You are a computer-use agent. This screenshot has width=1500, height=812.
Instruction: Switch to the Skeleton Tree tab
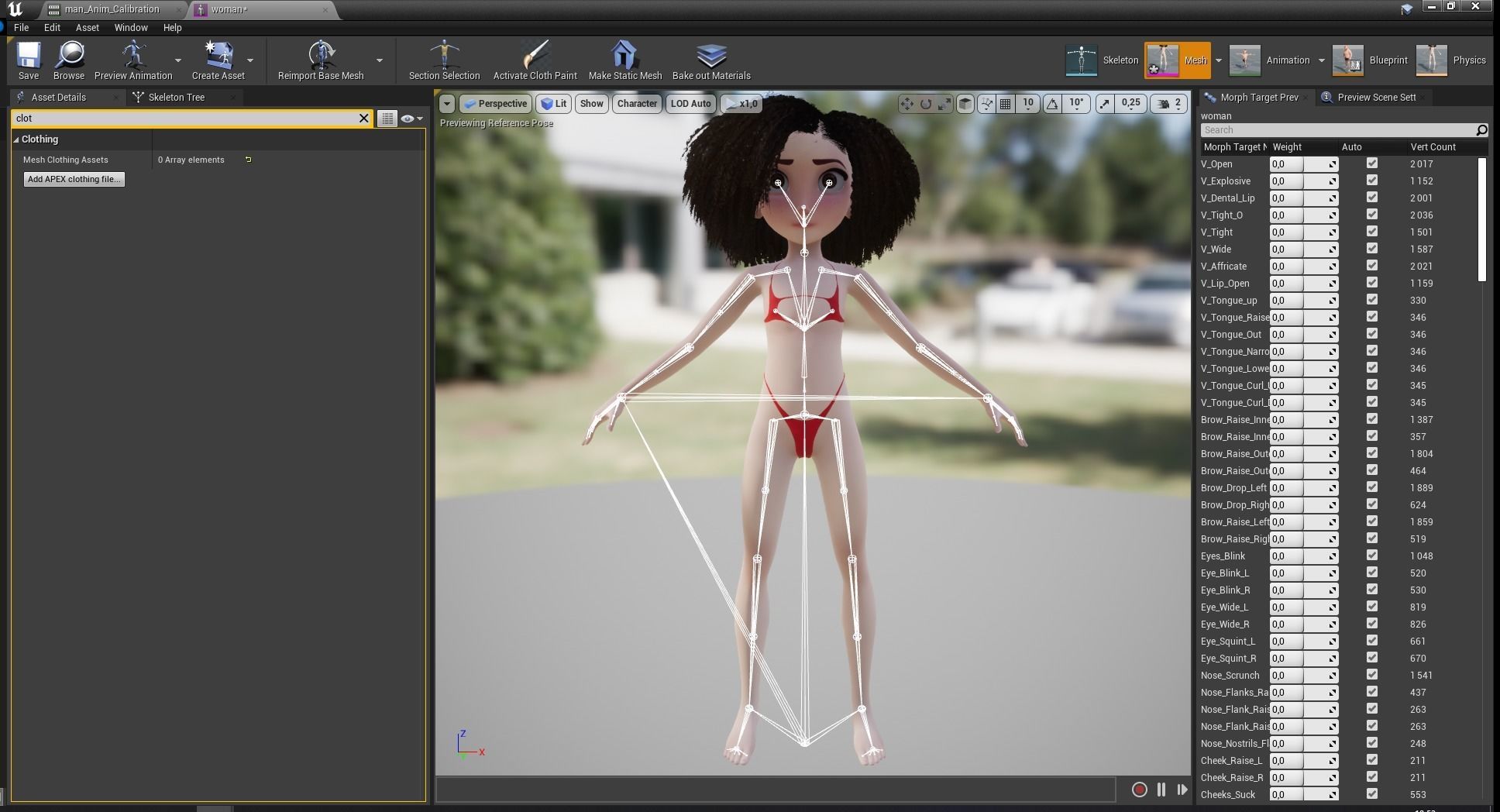pos(177,97)
